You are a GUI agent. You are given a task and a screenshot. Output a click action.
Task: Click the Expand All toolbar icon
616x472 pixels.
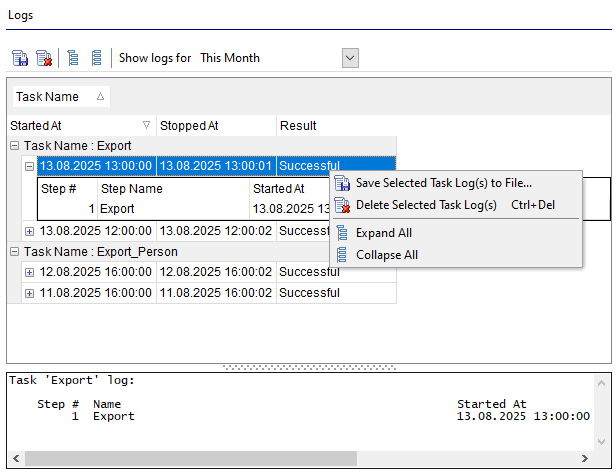73,58
